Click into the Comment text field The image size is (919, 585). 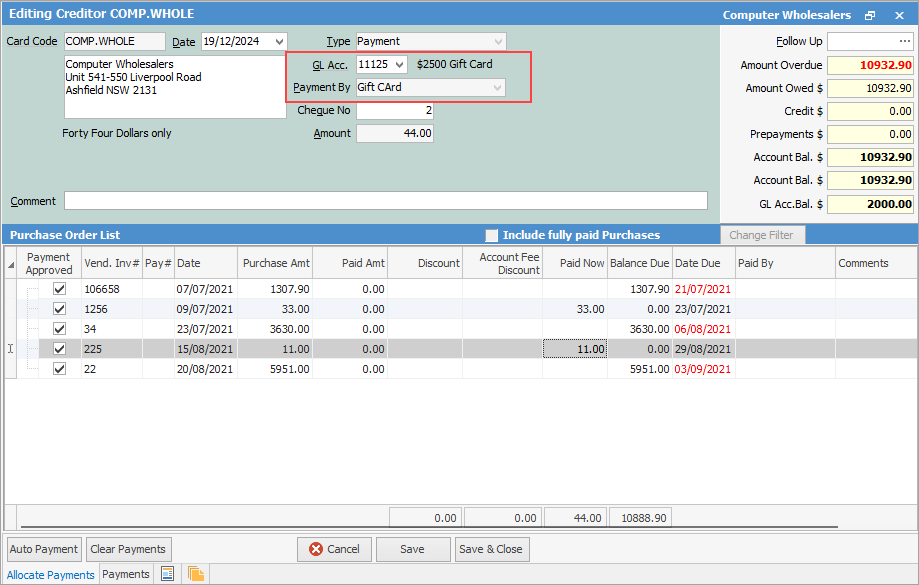(x=385, y=201)
